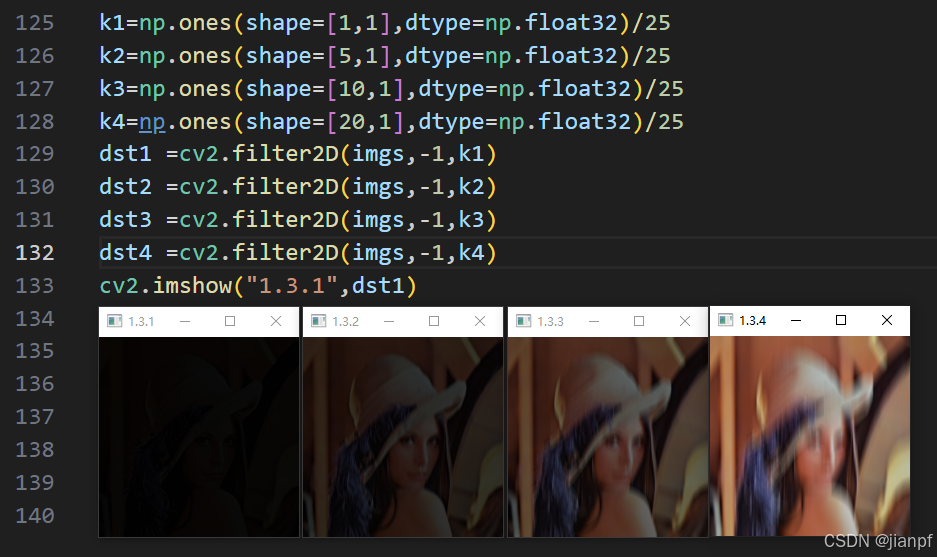Click line number 128 in the gutter
This screenshot has height=557, width=937.
pos(35,121)
